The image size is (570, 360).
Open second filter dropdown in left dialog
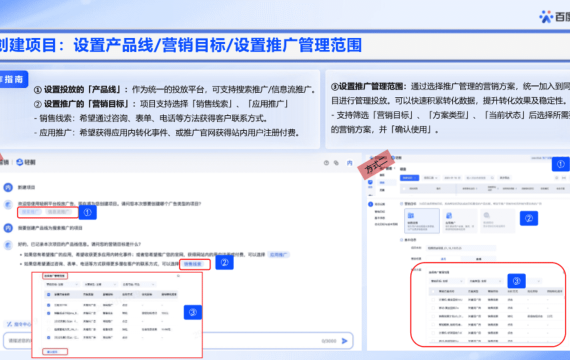[100, 284]
